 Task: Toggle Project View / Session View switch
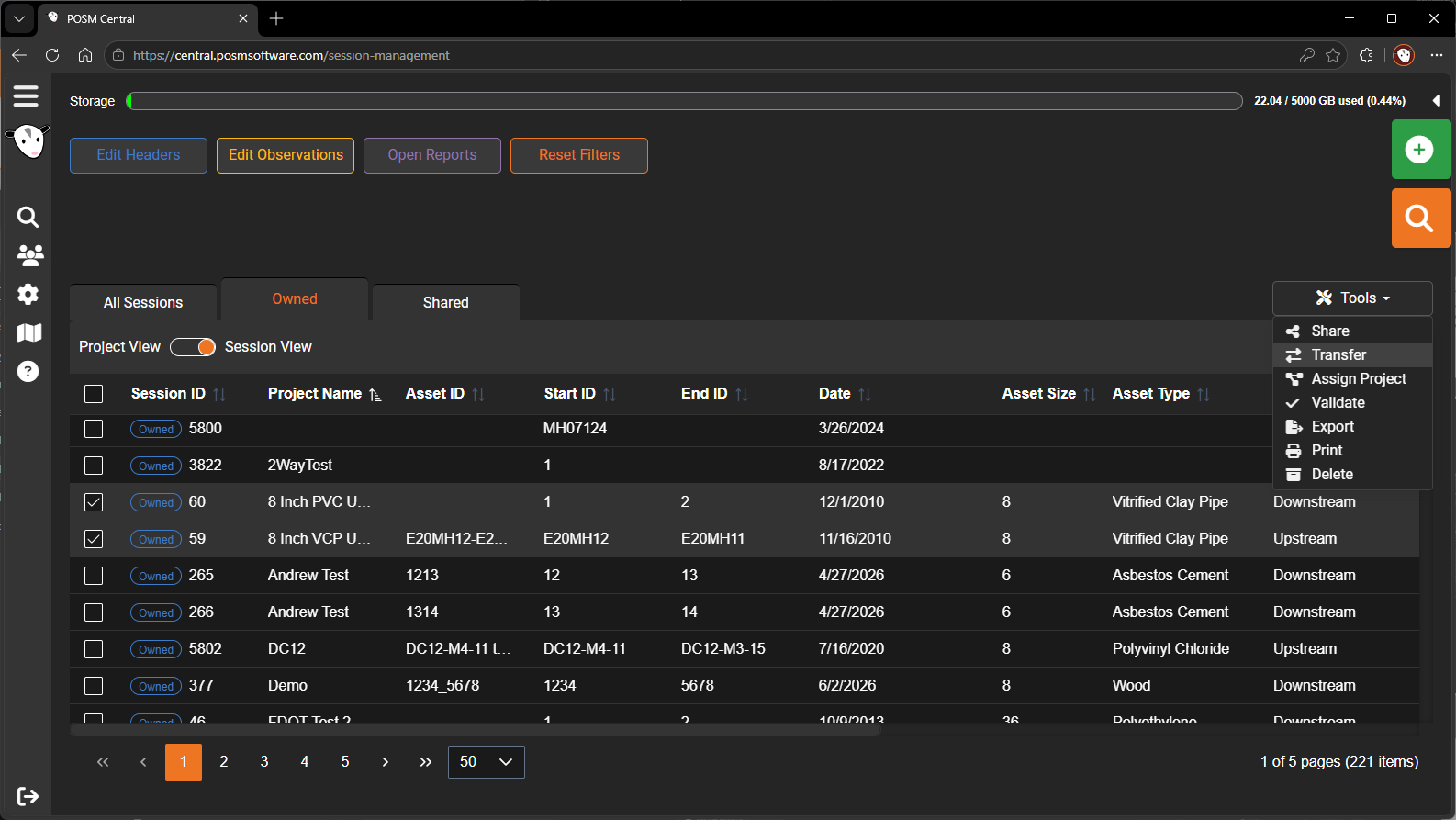(x=193, y=346)
